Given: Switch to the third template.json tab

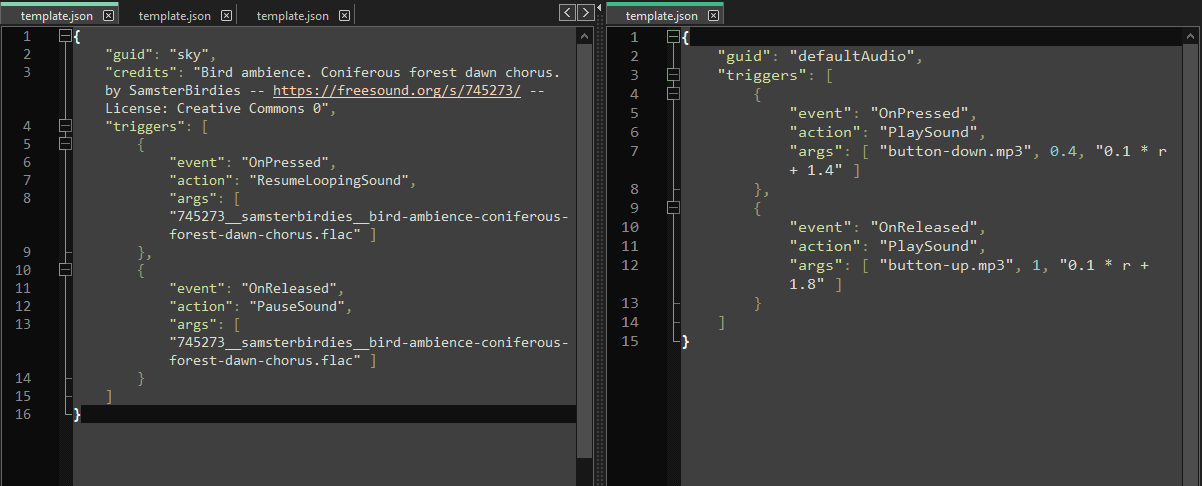Looking at the screenshot, I should [x=292, y=16].
